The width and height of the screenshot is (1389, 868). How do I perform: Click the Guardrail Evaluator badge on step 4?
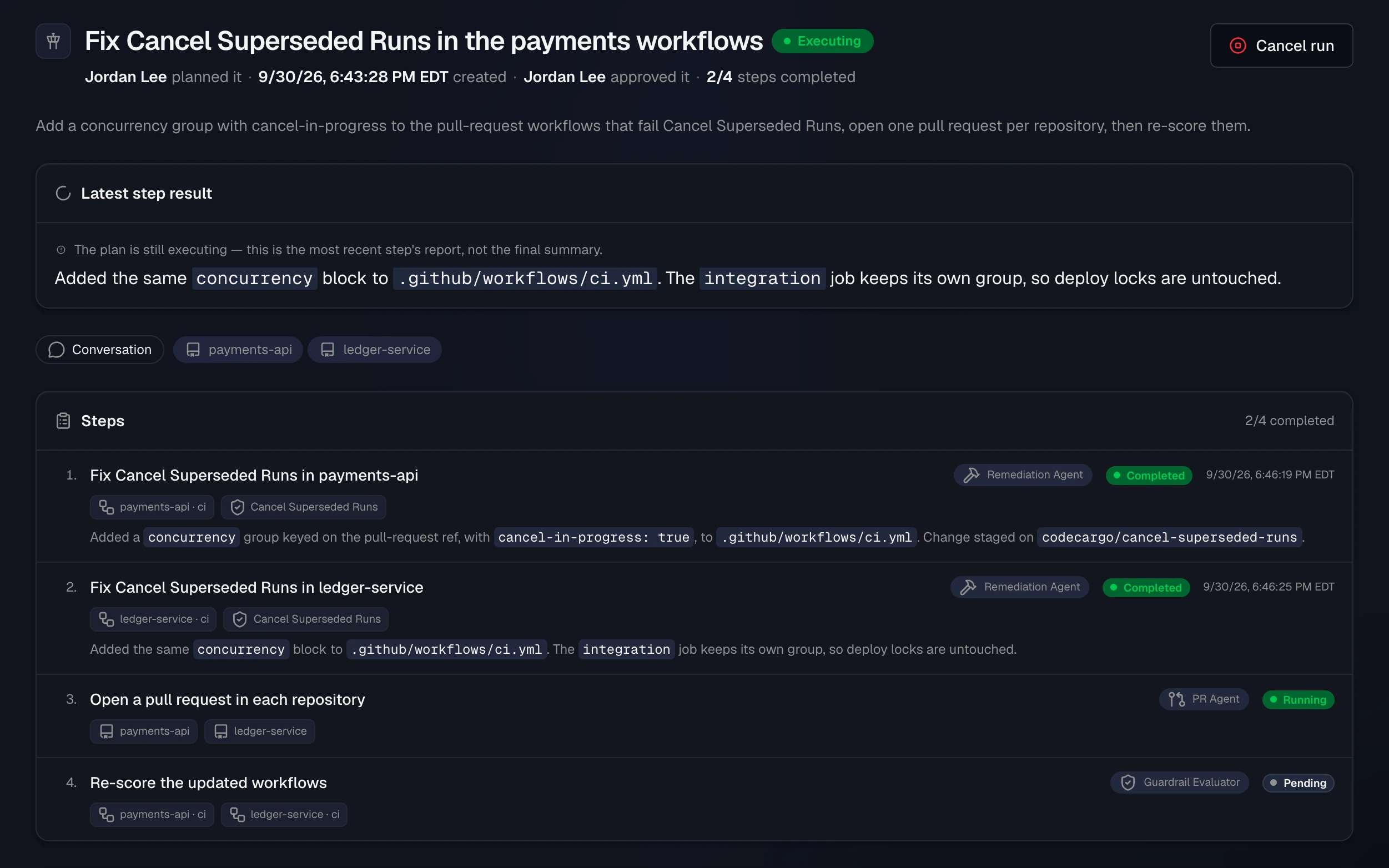[x=1179, y=782]
